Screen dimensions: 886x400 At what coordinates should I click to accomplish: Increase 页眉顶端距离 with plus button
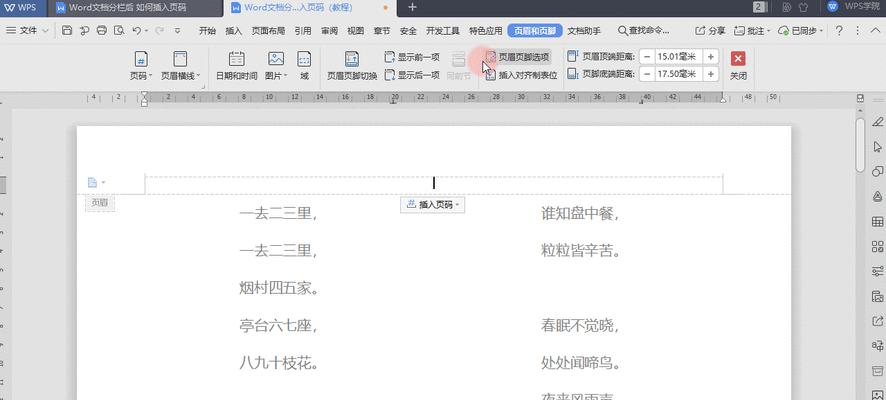[711, 56]
